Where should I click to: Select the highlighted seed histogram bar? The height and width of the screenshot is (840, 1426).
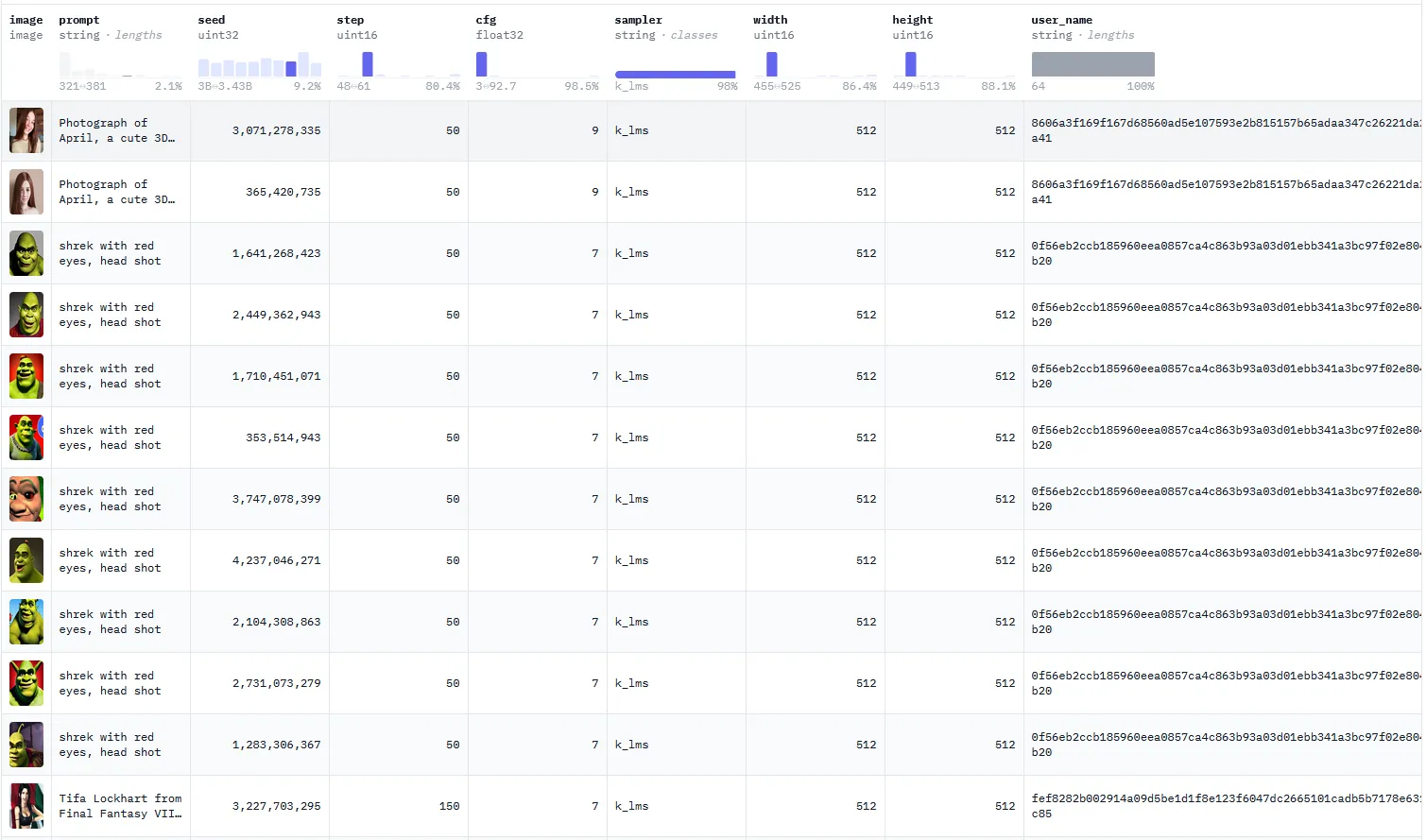[291, 69]
